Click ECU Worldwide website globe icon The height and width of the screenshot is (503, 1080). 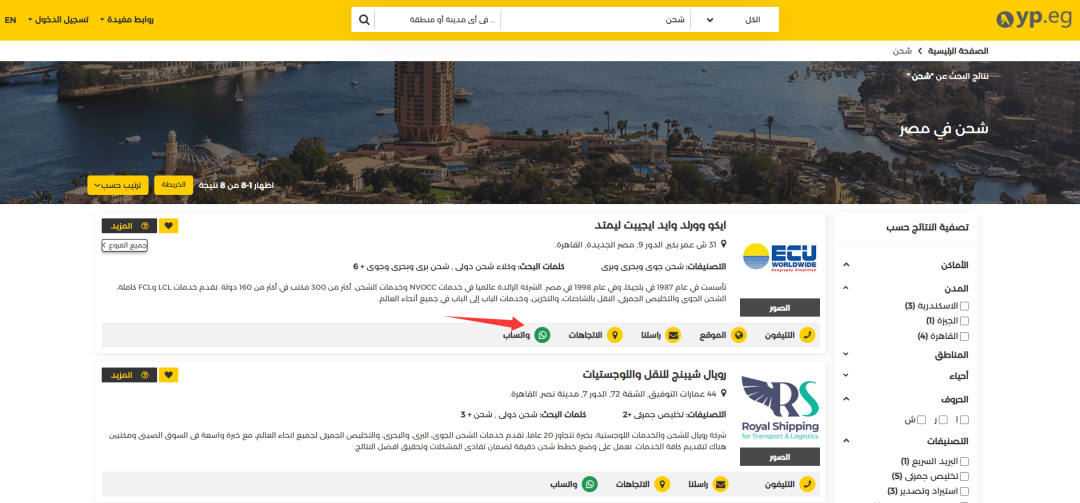click(x=739, y=335)
